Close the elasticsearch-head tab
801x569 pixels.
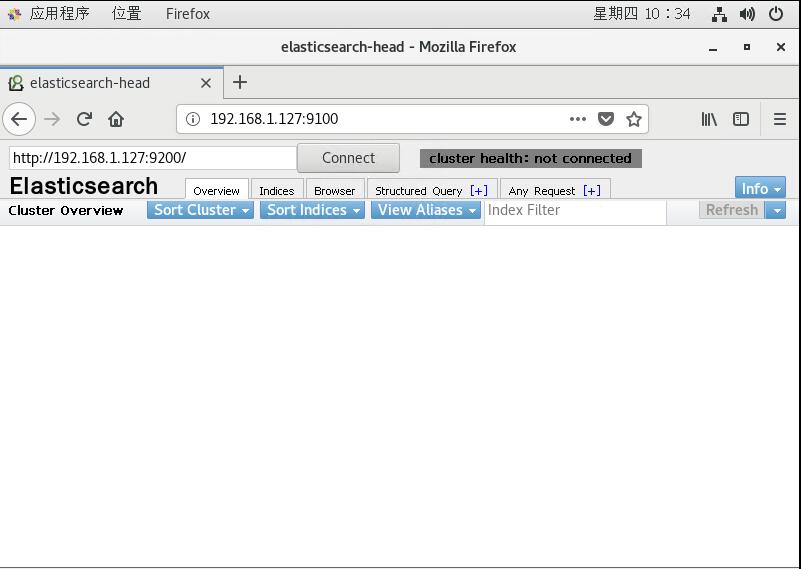206,83
